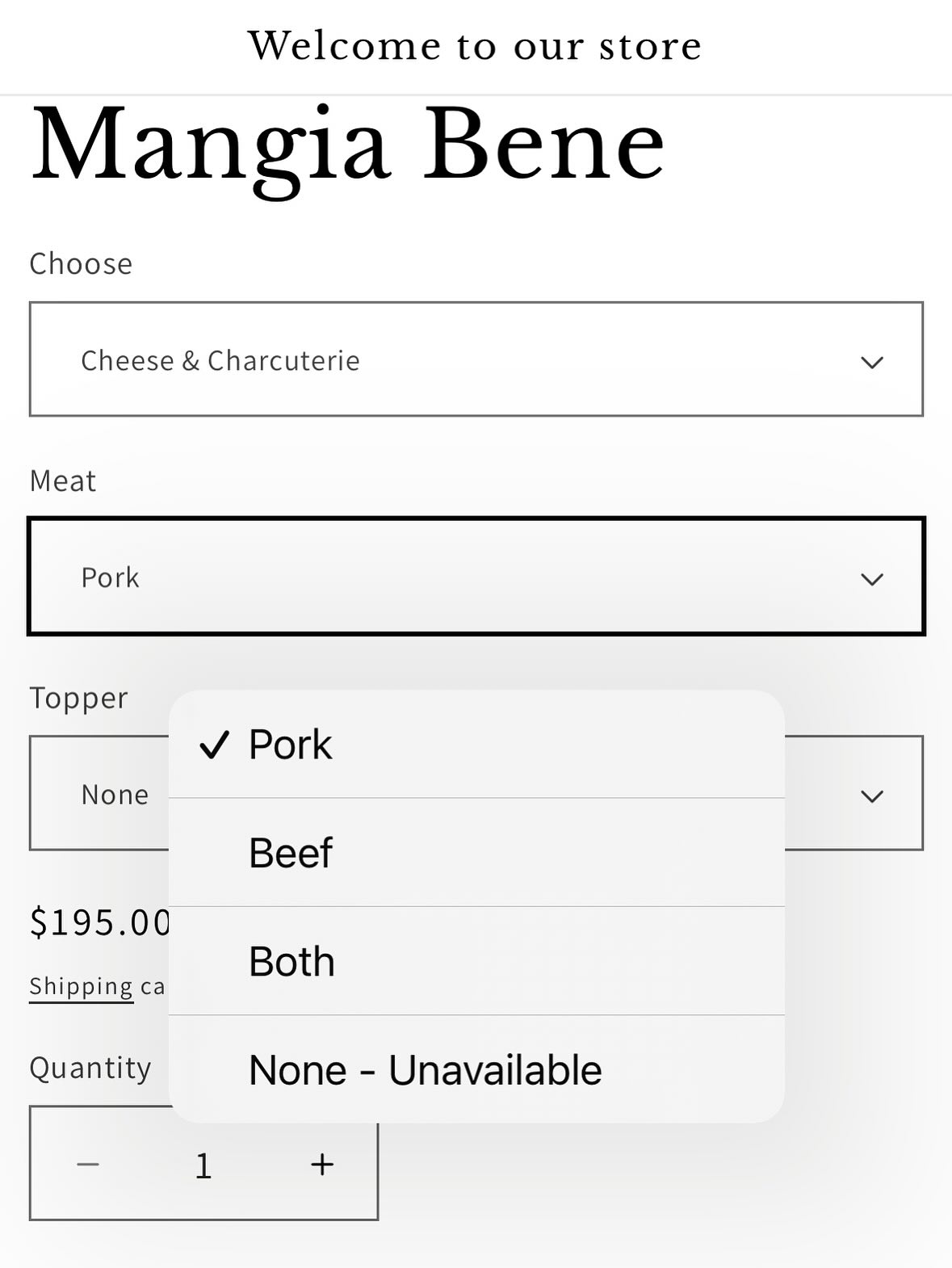Click the checkmark beside the Pork option

pyautogui.click(x=214, y=745)
